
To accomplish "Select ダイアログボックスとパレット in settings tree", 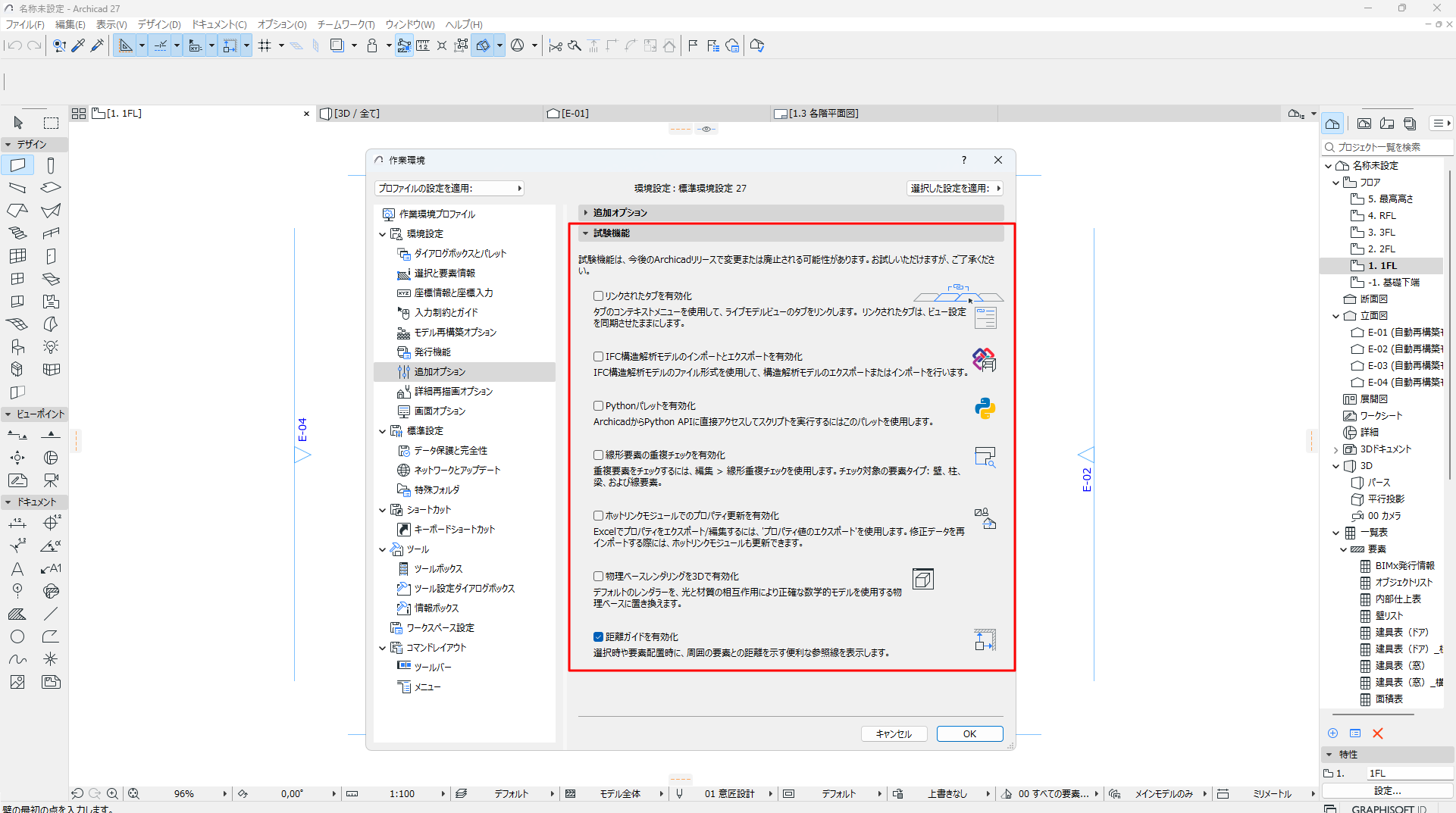I will (459, 254).
